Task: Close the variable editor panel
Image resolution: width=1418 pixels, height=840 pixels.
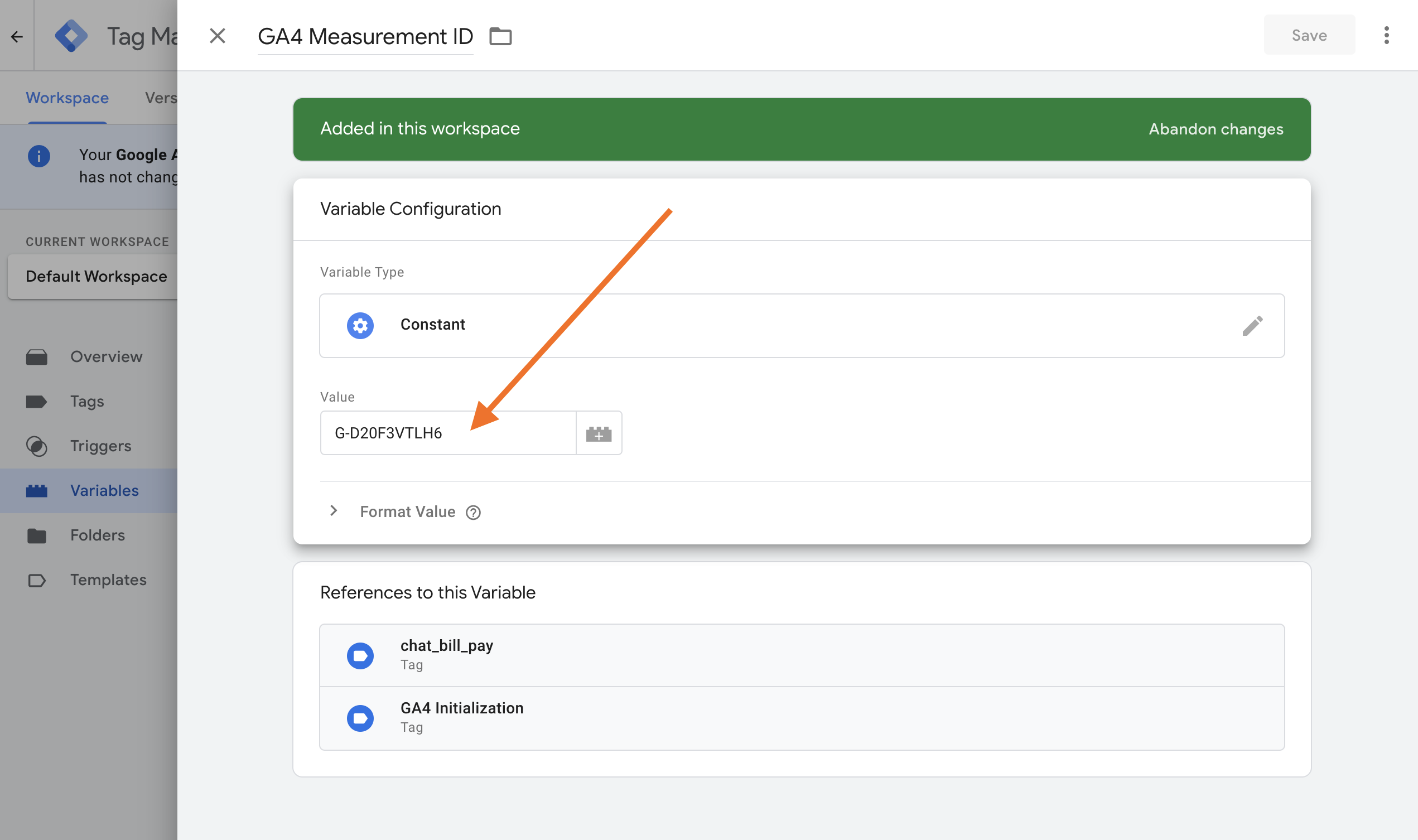Action: 218,36
